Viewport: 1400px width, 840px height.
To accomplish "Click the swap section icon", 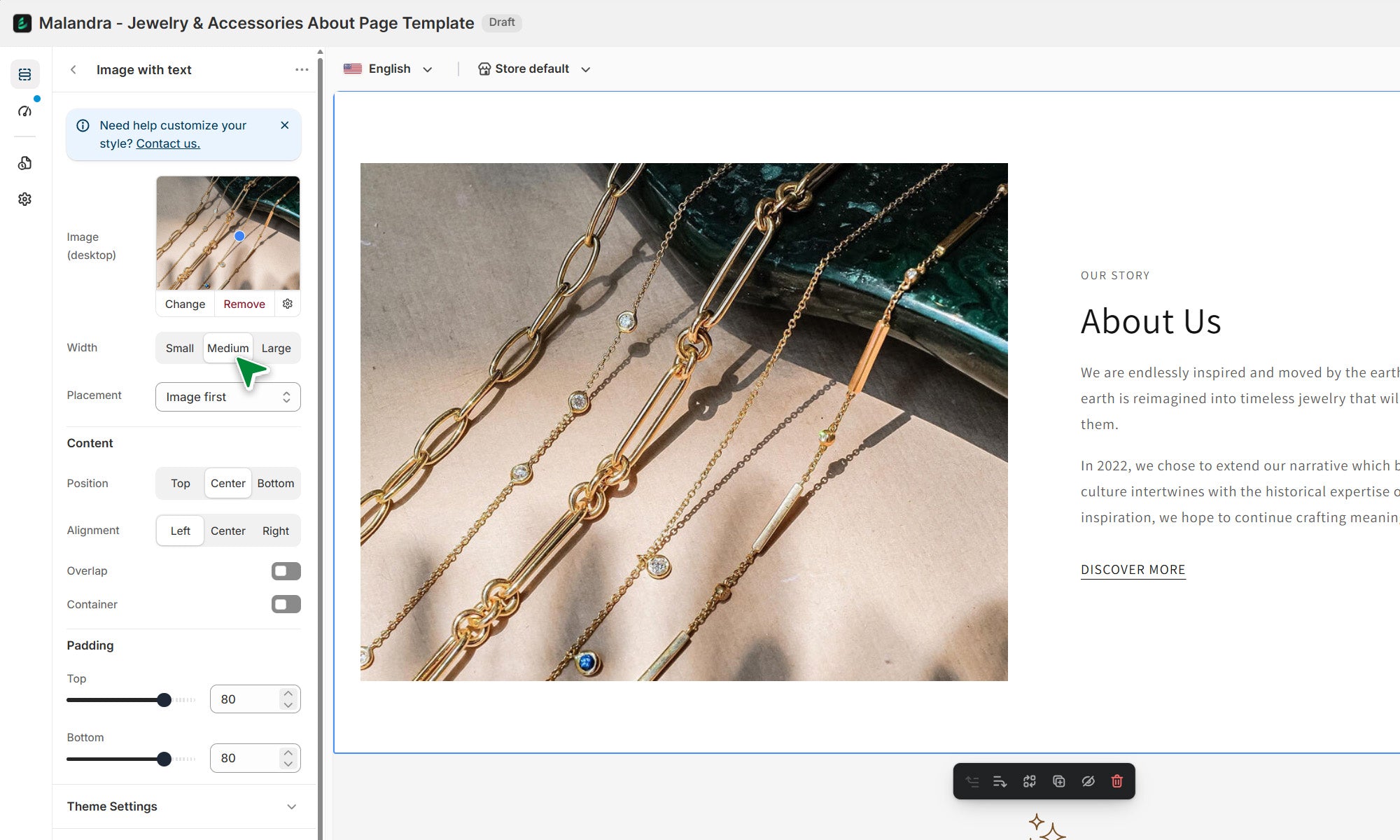I will point(1029,781).
